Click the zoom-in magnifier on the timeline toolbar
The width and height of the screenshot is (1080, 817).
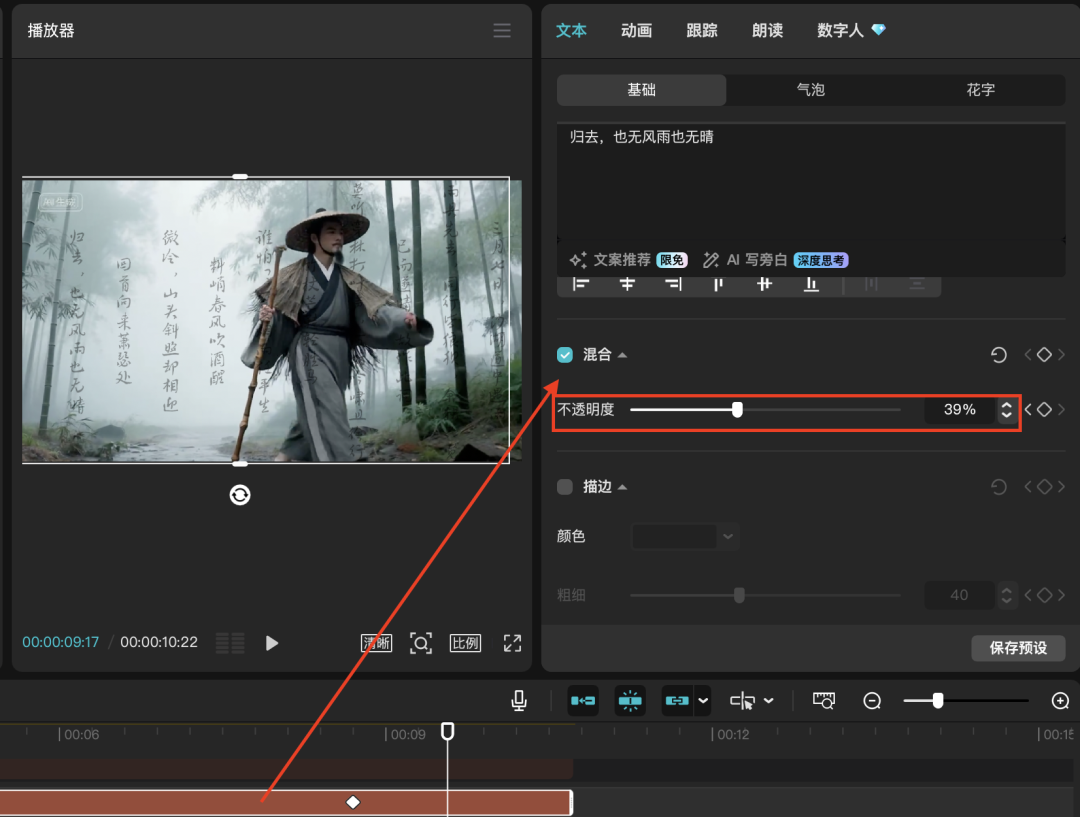coord(1061,700)
